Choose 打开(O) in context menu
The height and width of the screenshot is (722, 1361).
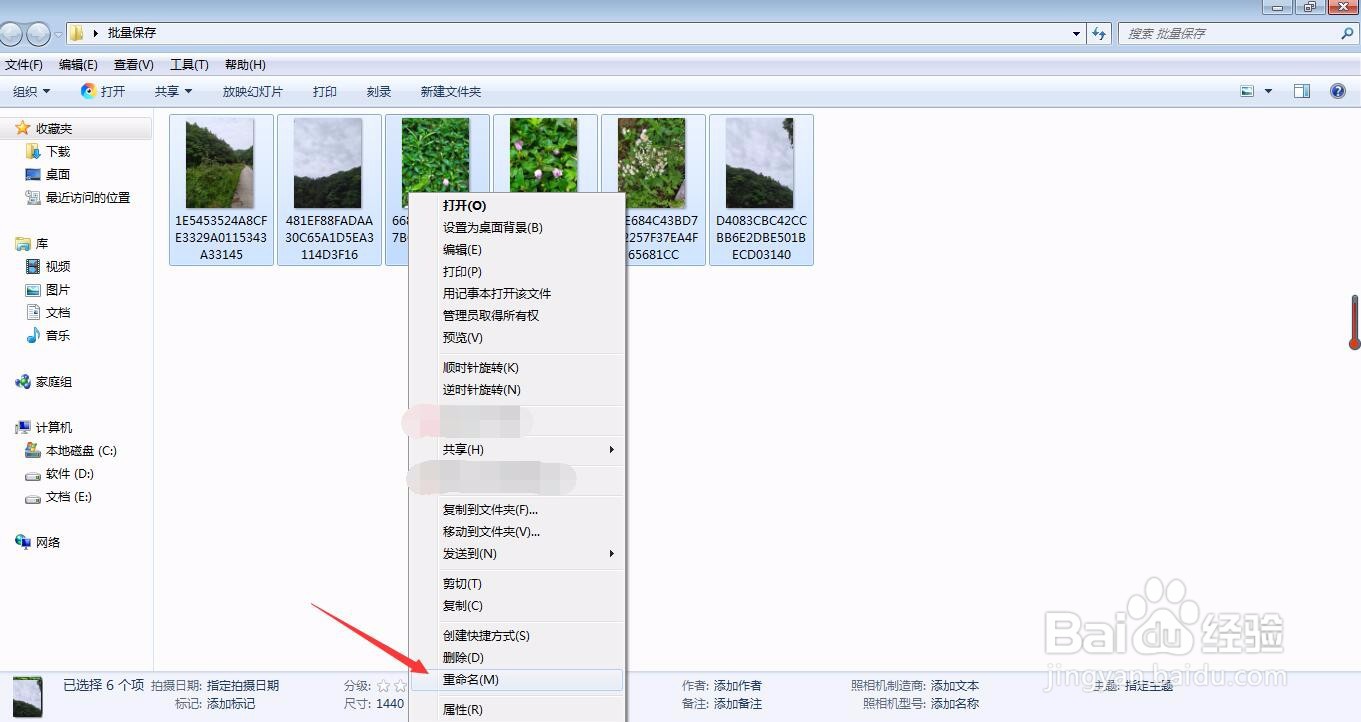[517, 206]
